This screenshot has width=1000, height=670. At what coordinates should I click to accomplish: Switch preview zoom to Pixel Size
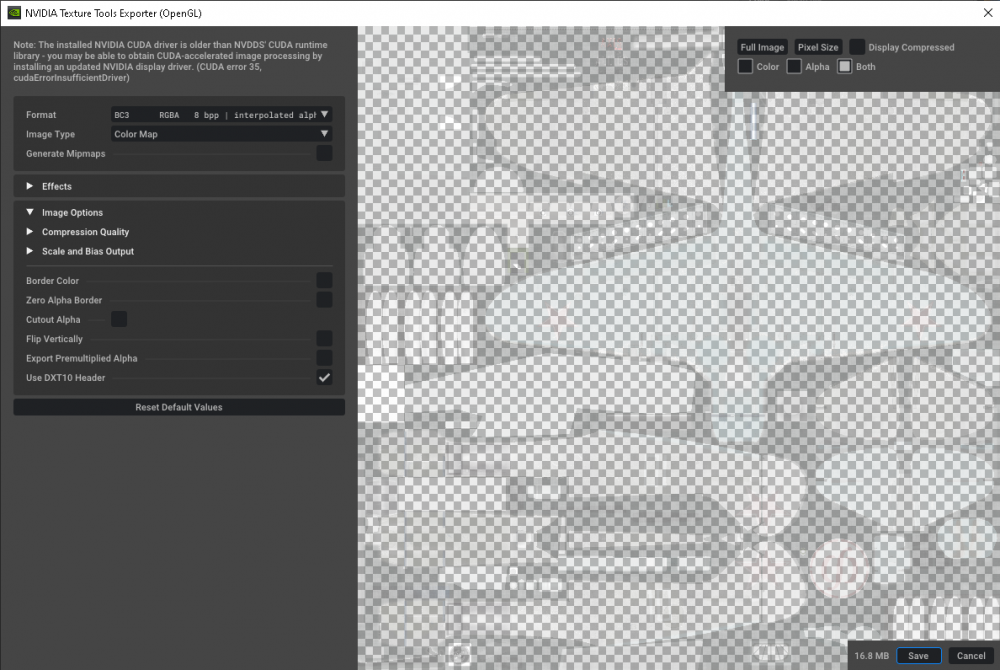tap(818, 46)
